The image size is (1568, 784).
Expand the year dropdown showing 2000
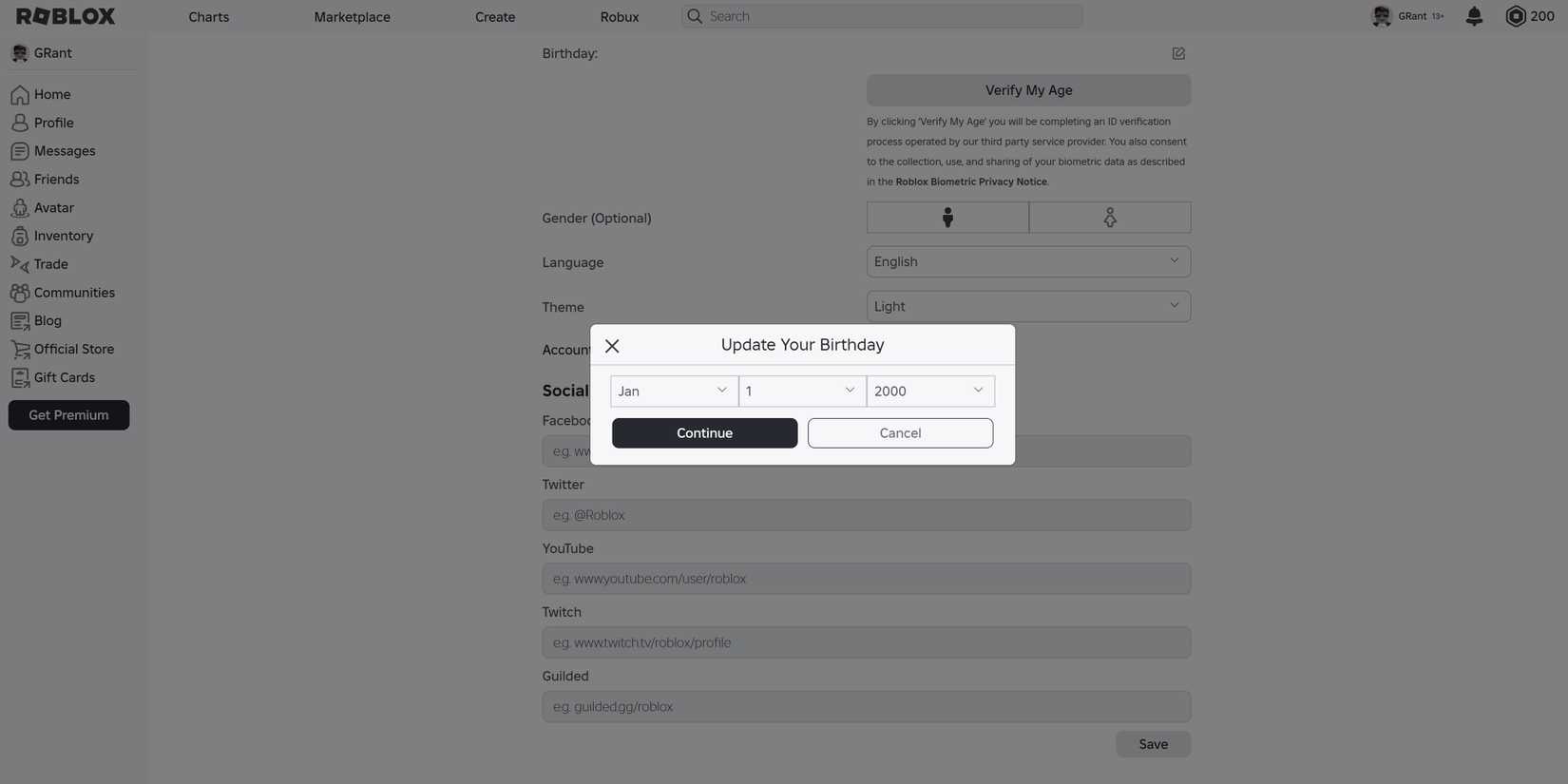[929, 391]
